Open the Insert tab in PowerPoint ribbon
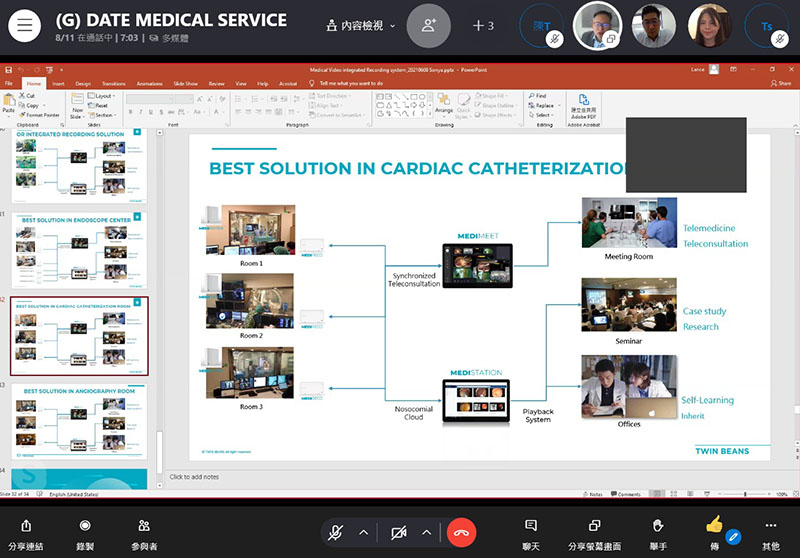 pos(58,84)
